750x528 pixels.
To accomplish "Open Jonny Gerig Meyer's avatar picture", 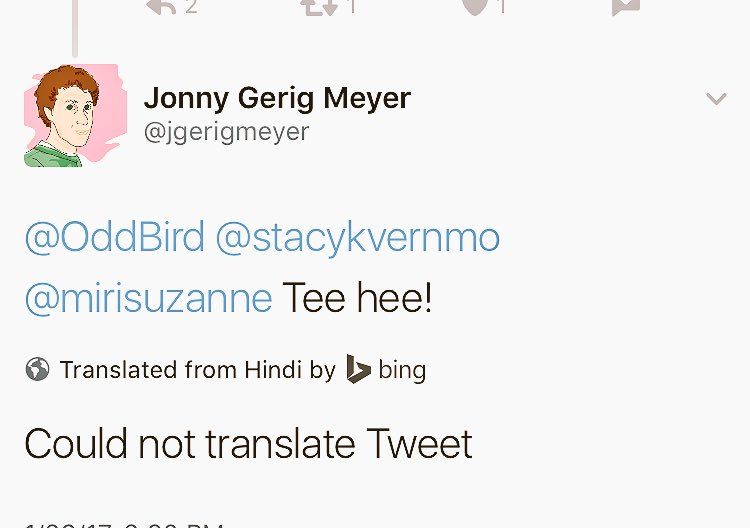I will pyautogui.click(x=76, y=115).
